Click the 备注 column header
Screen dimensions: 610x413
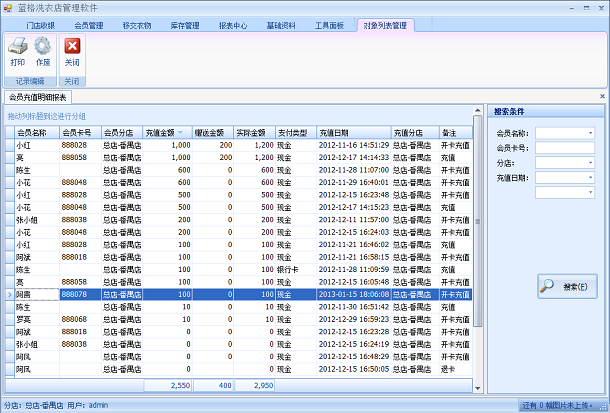(456, 133)
